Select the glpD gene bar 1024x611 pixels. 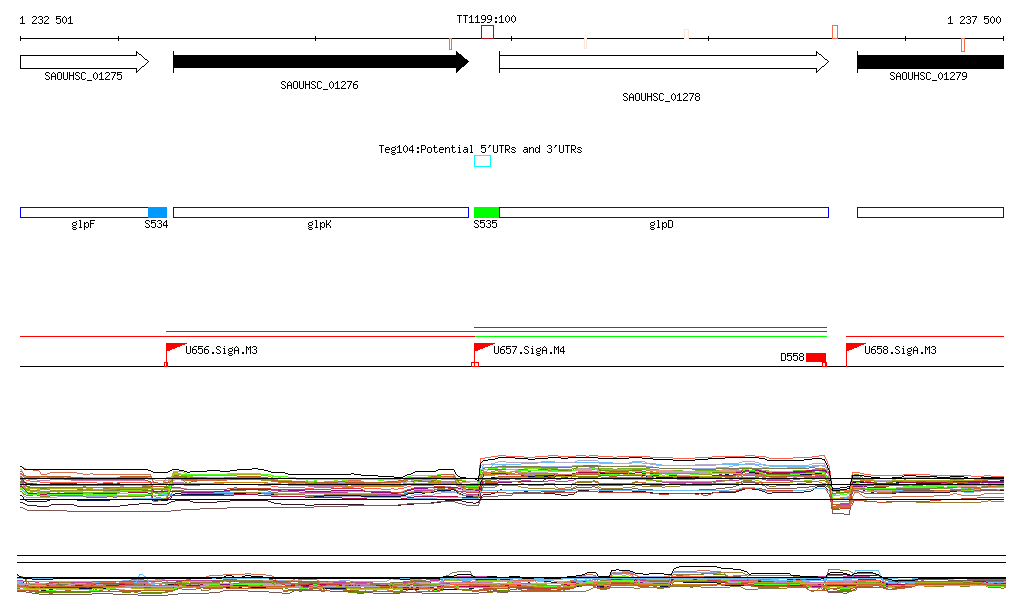[663, 212]
